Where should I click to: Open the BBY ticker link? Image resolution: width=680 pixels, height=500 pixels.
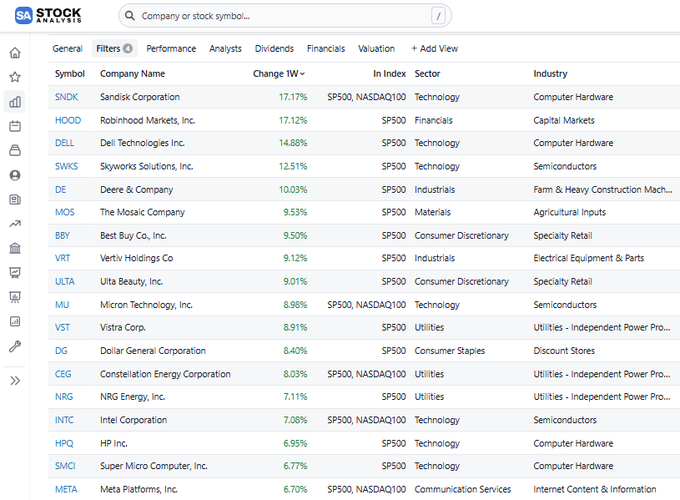(62, 235)
